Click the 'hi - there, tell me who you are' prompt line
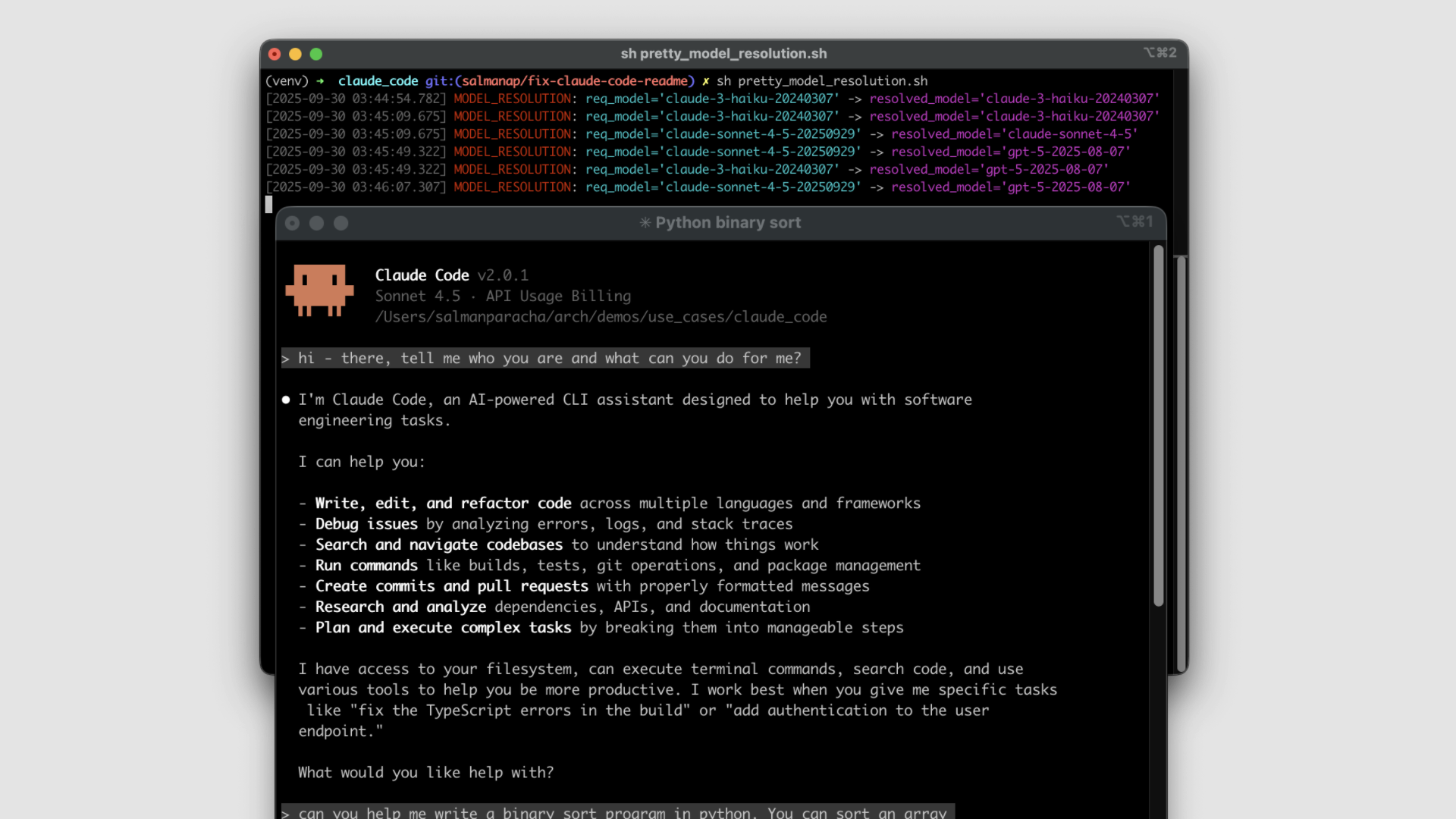 point(545,358)
